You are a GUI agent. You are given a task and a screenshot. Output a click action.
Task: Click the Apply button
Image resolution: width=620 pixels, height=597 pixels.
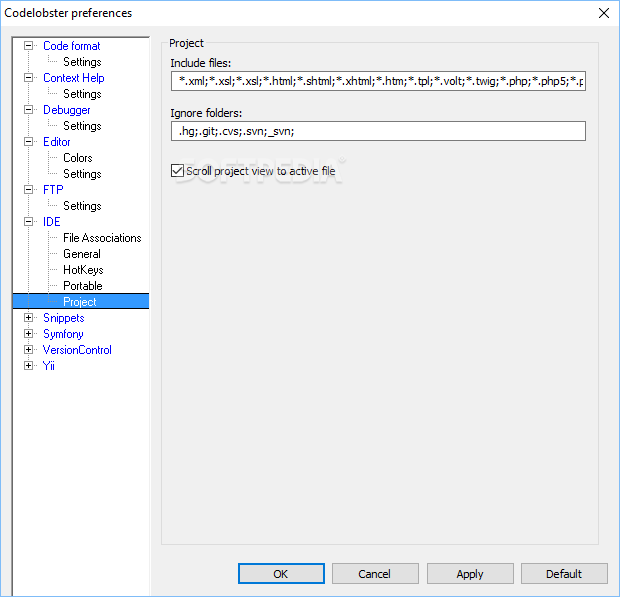coord(470,574)
